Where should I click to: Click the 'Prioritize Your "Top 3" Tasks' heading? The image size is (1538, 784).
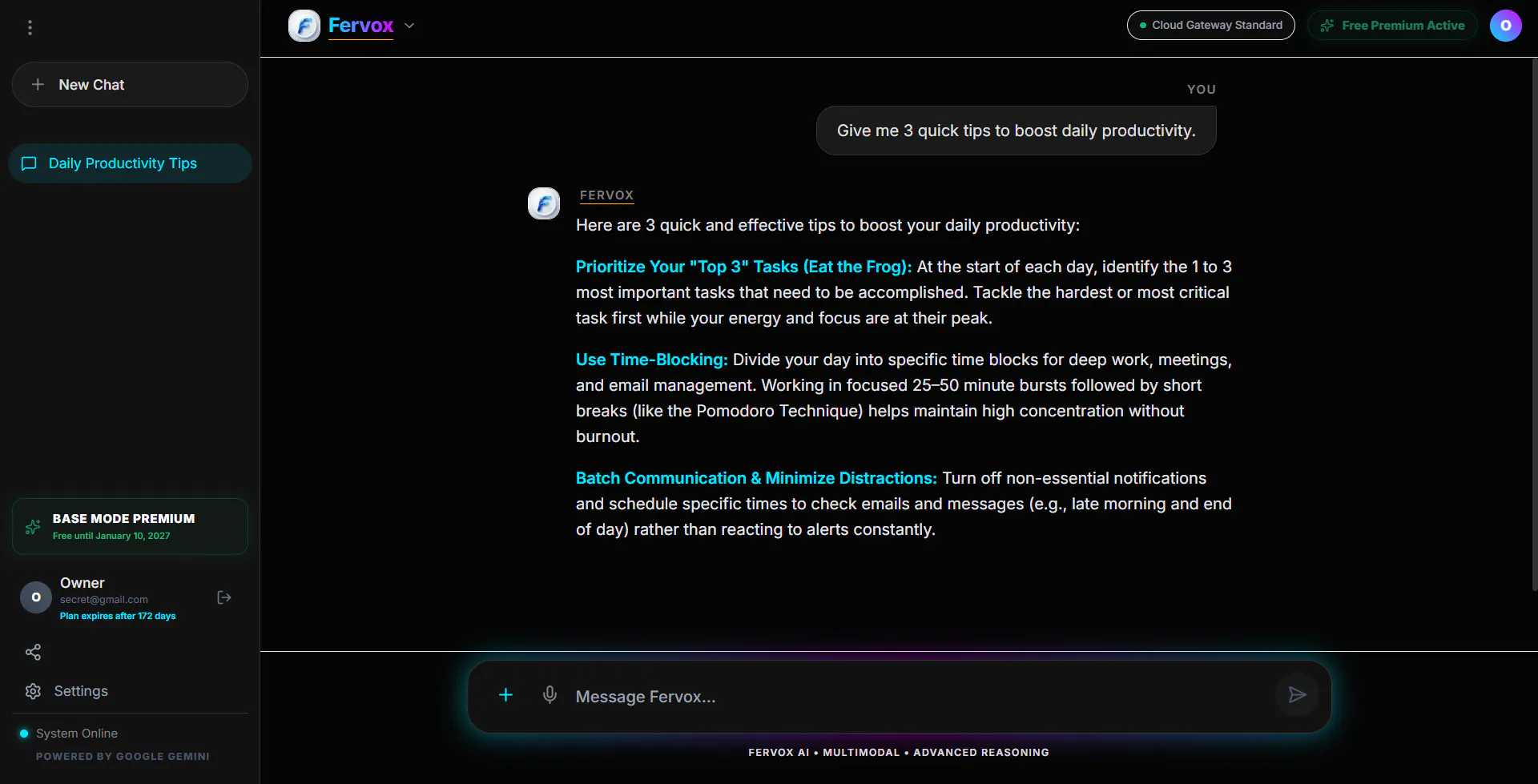pyautogui.click(x=743, y=267)
